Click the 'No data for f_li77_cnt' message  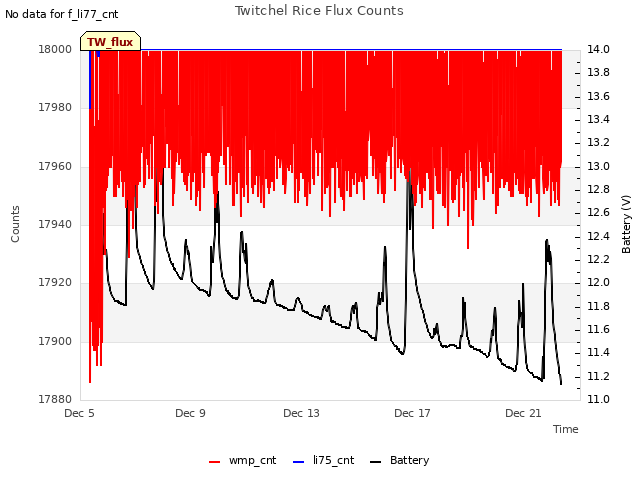click(x=62, y=15)
